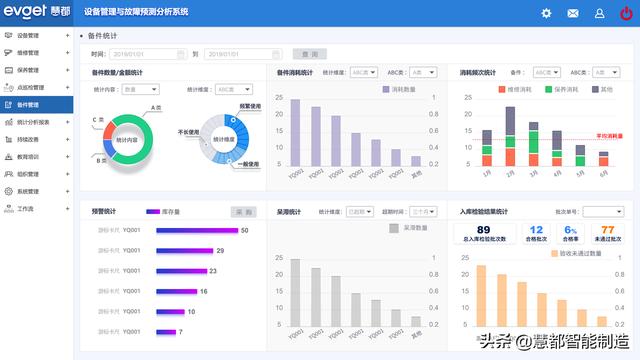Open the 统计内容 dropdown
The image size is (640, 360).
[140, 89]
